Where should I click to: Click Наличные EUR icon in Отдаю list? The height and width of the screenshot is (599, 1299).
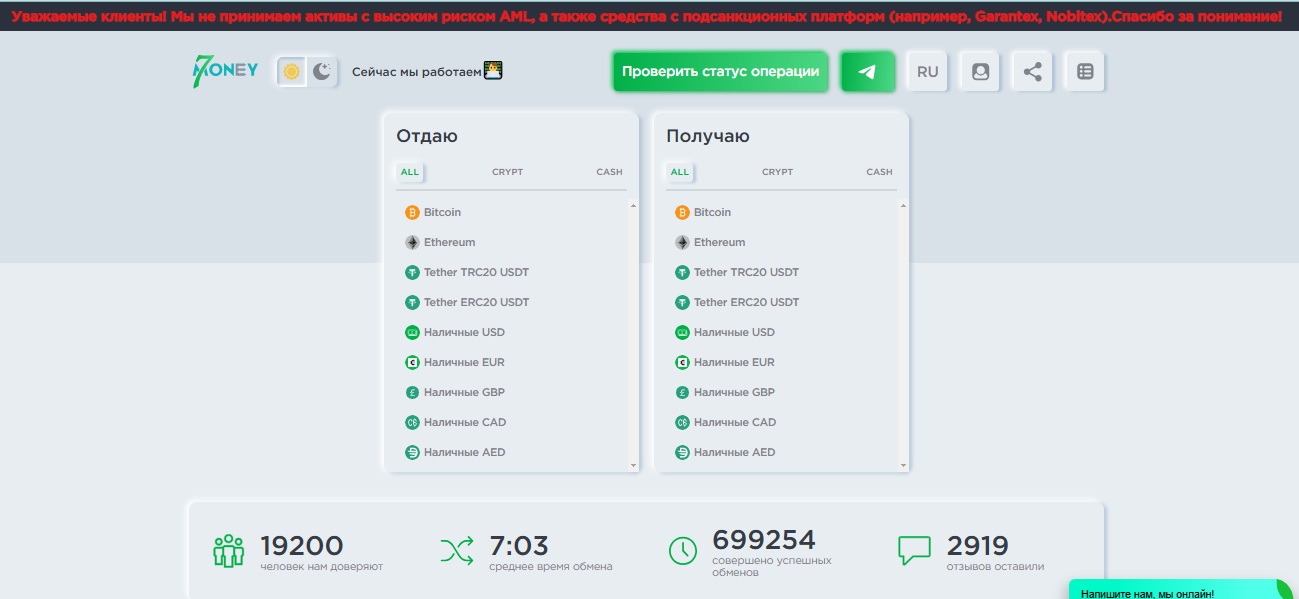[x=412, y=362]
